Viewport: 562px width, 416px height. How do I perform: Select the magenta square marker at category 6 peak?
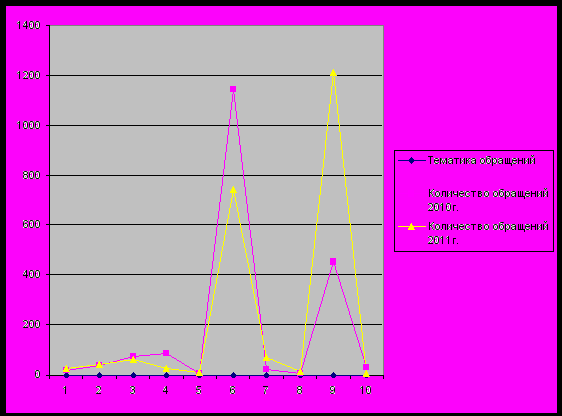(x=233, y=89)
